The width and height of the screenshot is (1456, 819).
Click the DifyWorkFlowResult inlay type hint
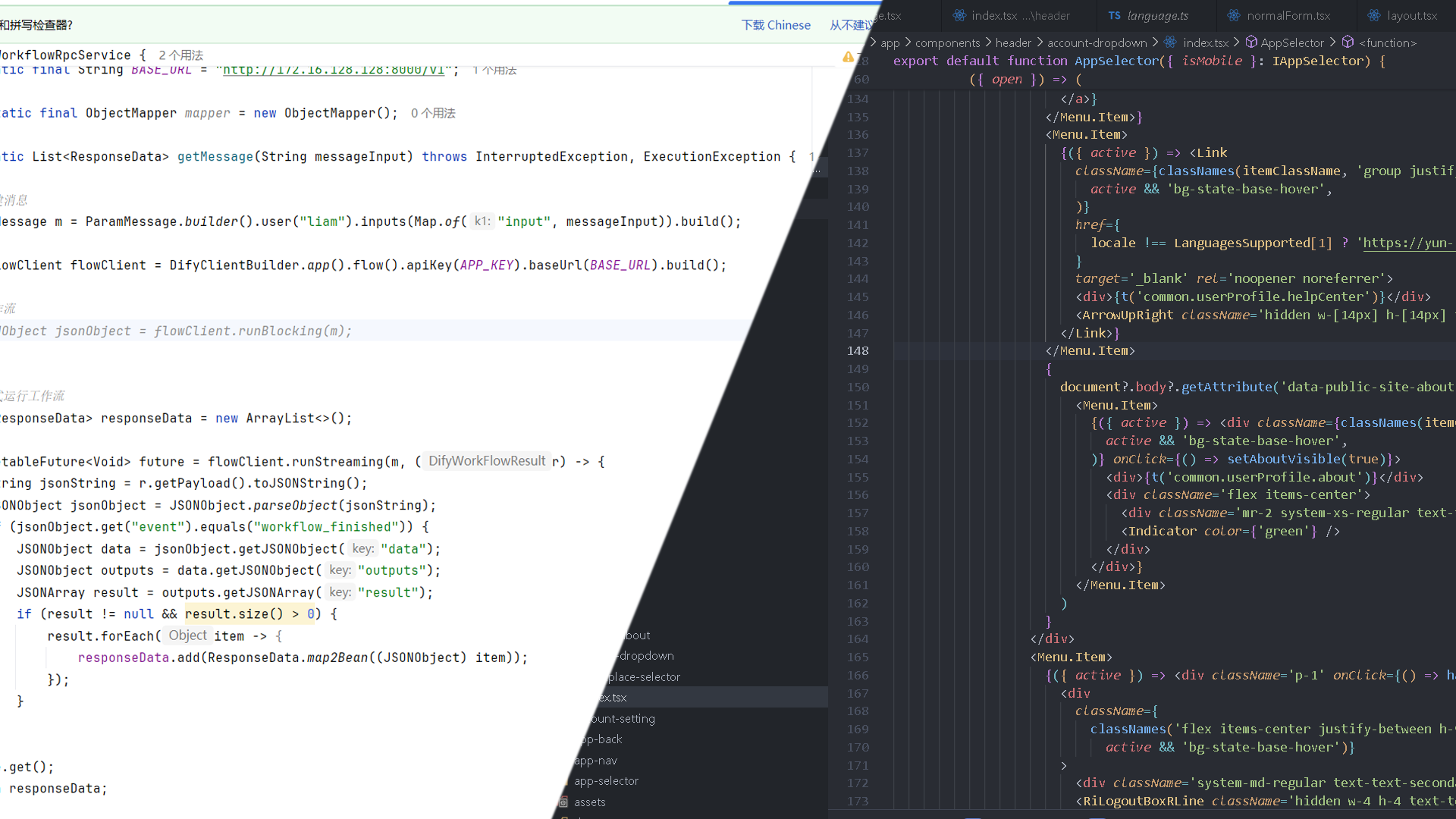[487, 461]
